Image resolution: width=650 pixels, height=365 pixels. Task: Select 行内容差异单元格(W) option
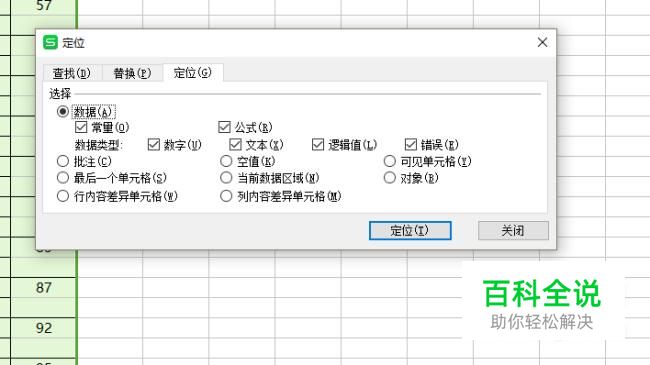63,196
